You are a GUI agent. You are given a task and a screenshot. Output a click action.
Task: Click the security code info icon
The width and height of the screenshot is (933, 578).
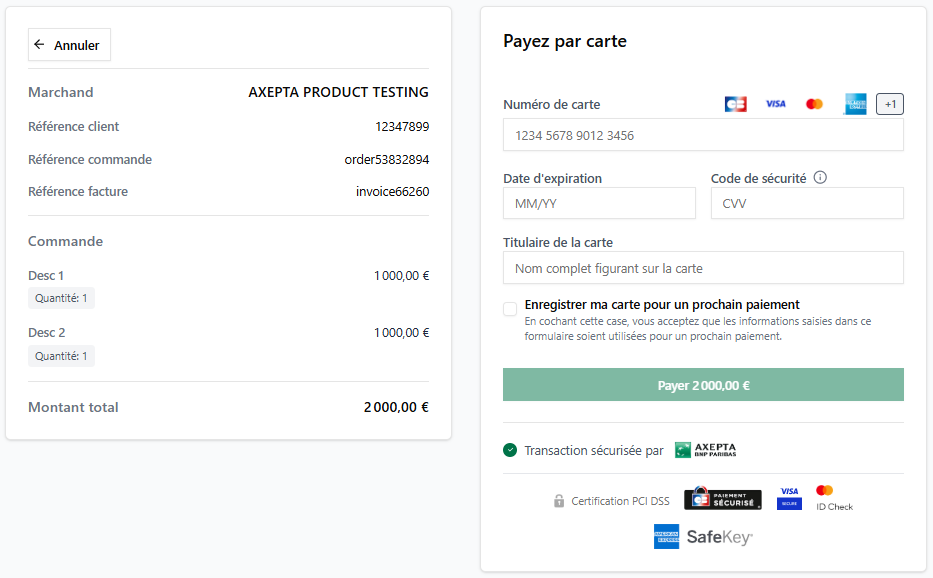pos(820,178)
